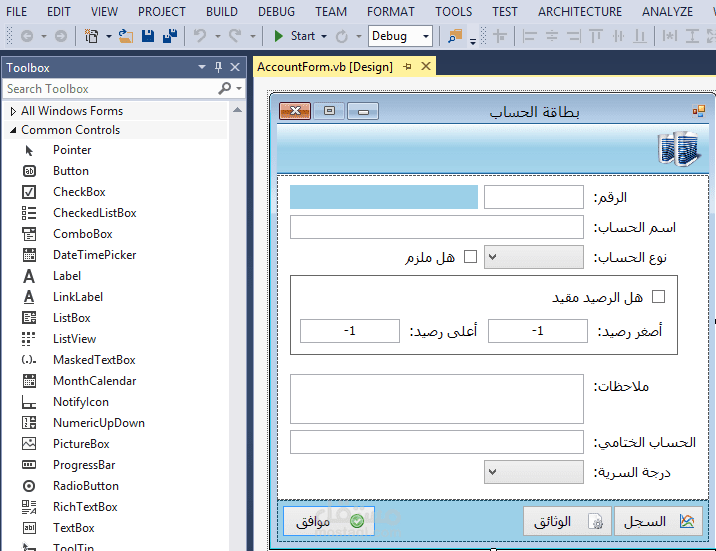716x551 pixels.
Task: Click the Make Same Width icon
Action: [669, 36]
